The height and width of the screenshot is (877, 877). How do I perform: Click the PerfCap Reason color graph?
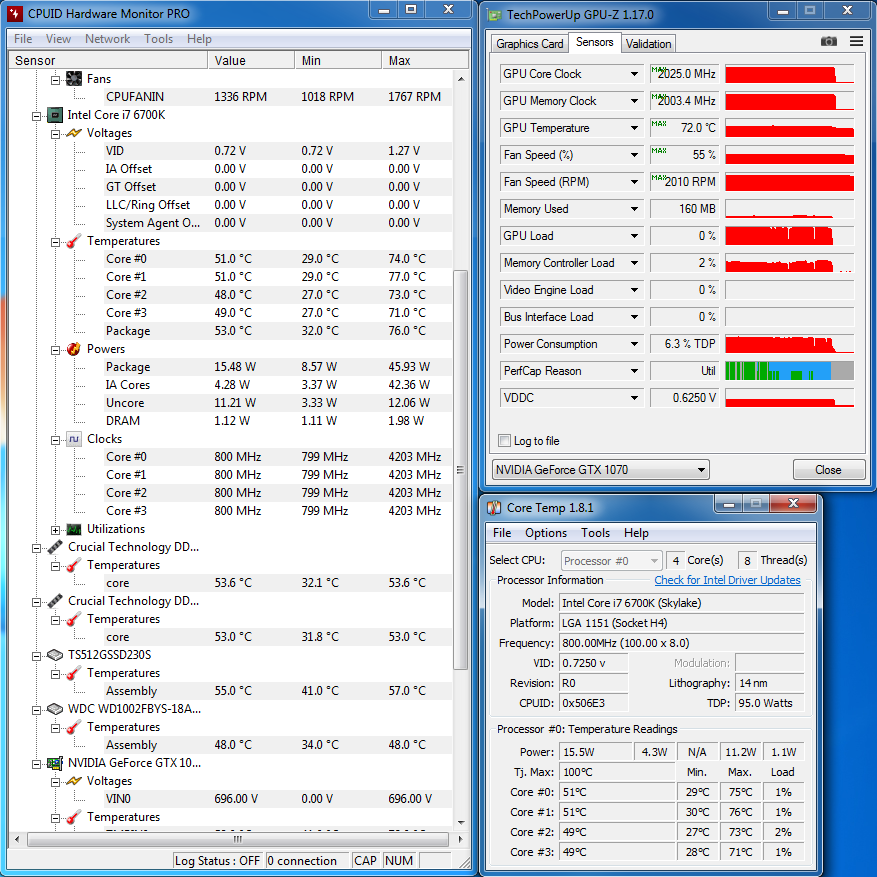point(789,371)
